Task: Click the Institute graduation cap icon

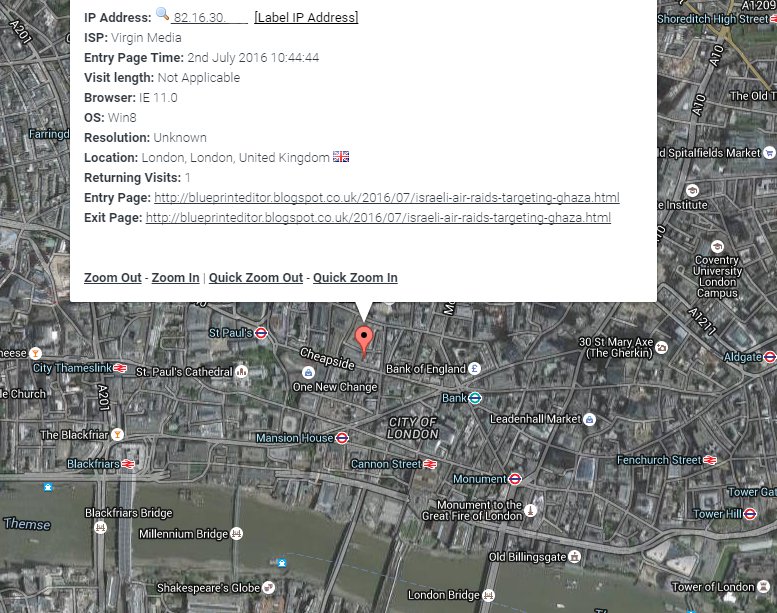Action: click(x=692, y=190)
